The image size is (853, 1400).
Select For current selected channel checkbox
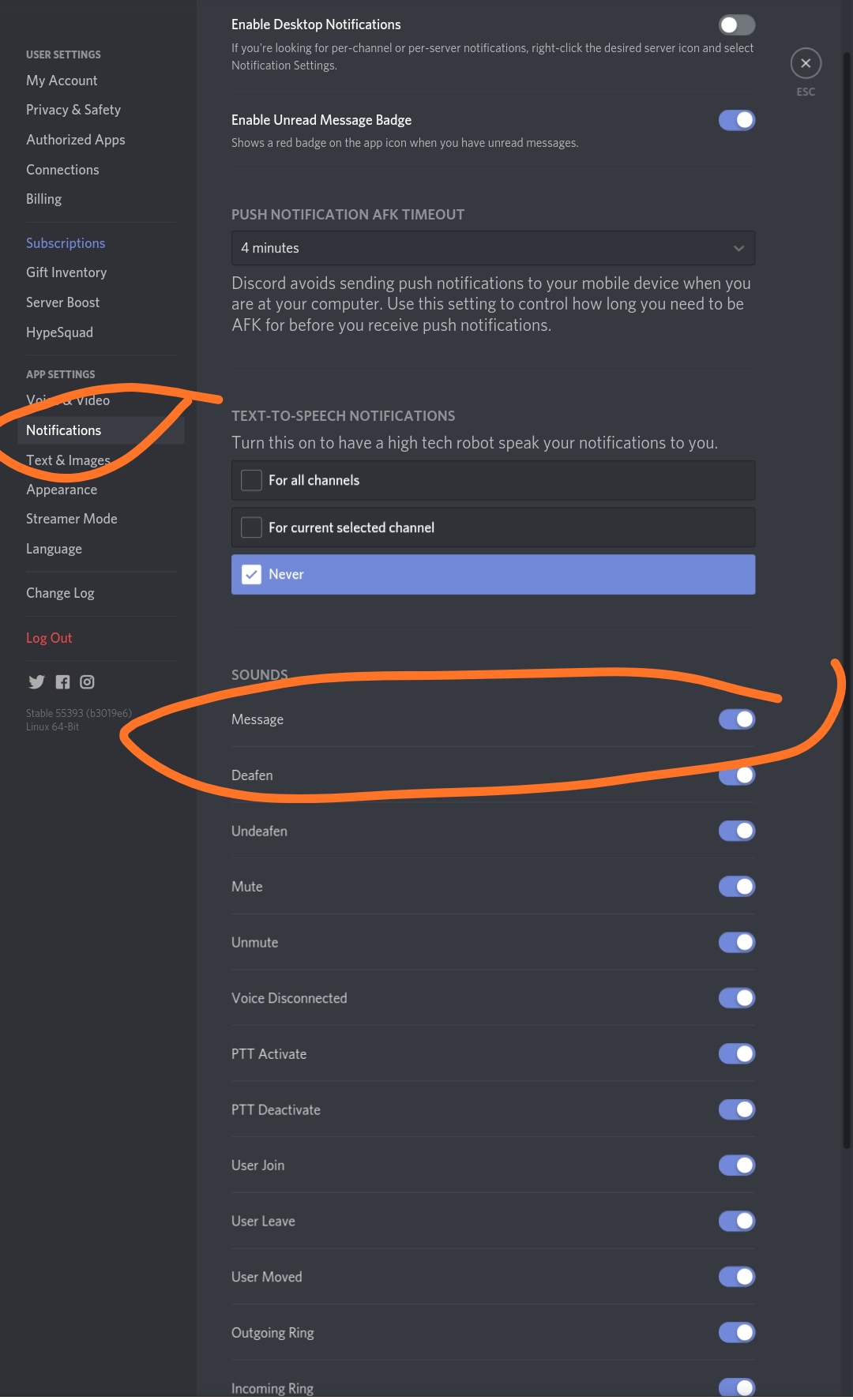point(251,527)
